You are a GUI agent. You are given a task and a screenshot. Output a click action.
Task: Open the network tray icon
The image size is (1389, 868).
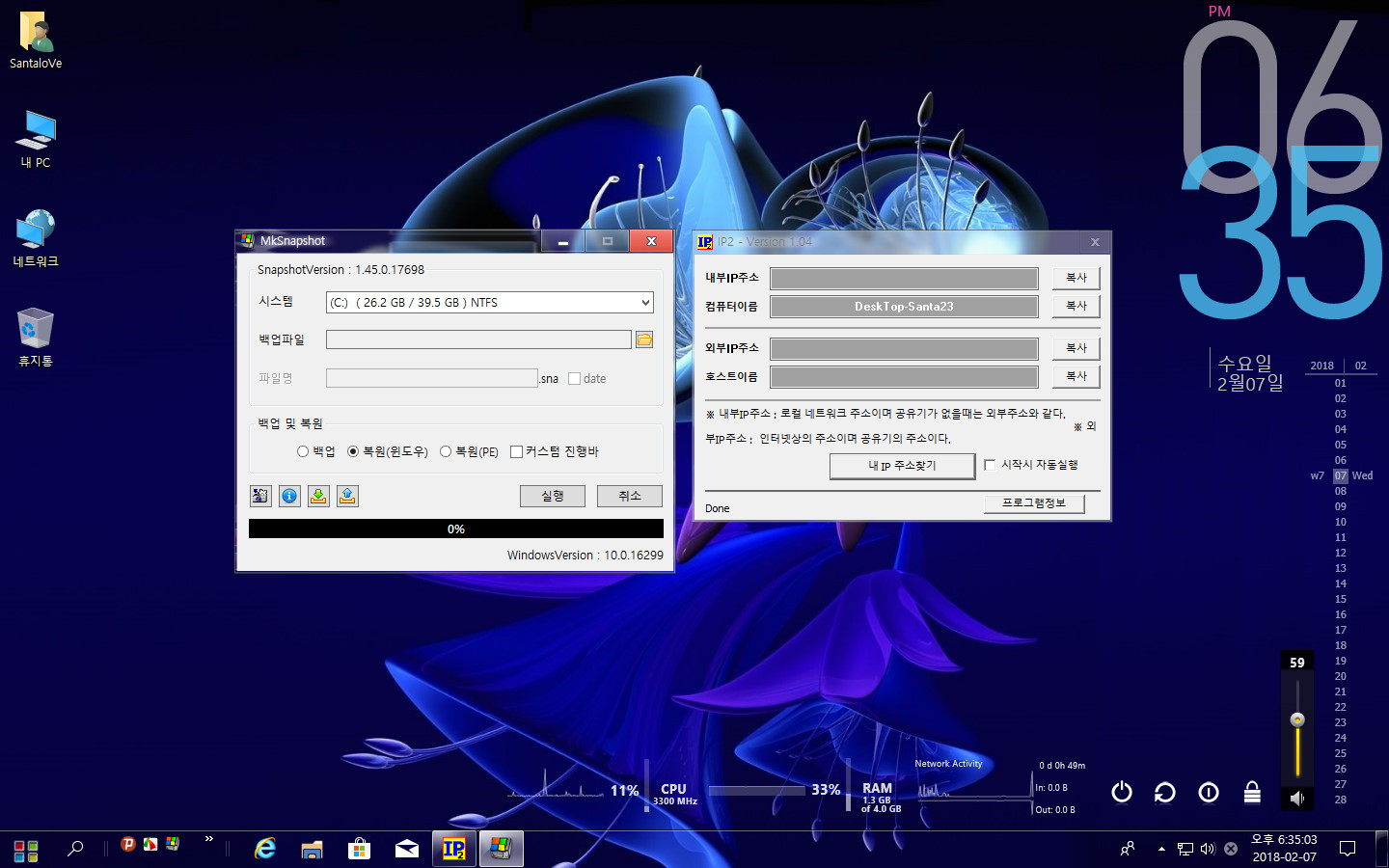click(1185, 849)
